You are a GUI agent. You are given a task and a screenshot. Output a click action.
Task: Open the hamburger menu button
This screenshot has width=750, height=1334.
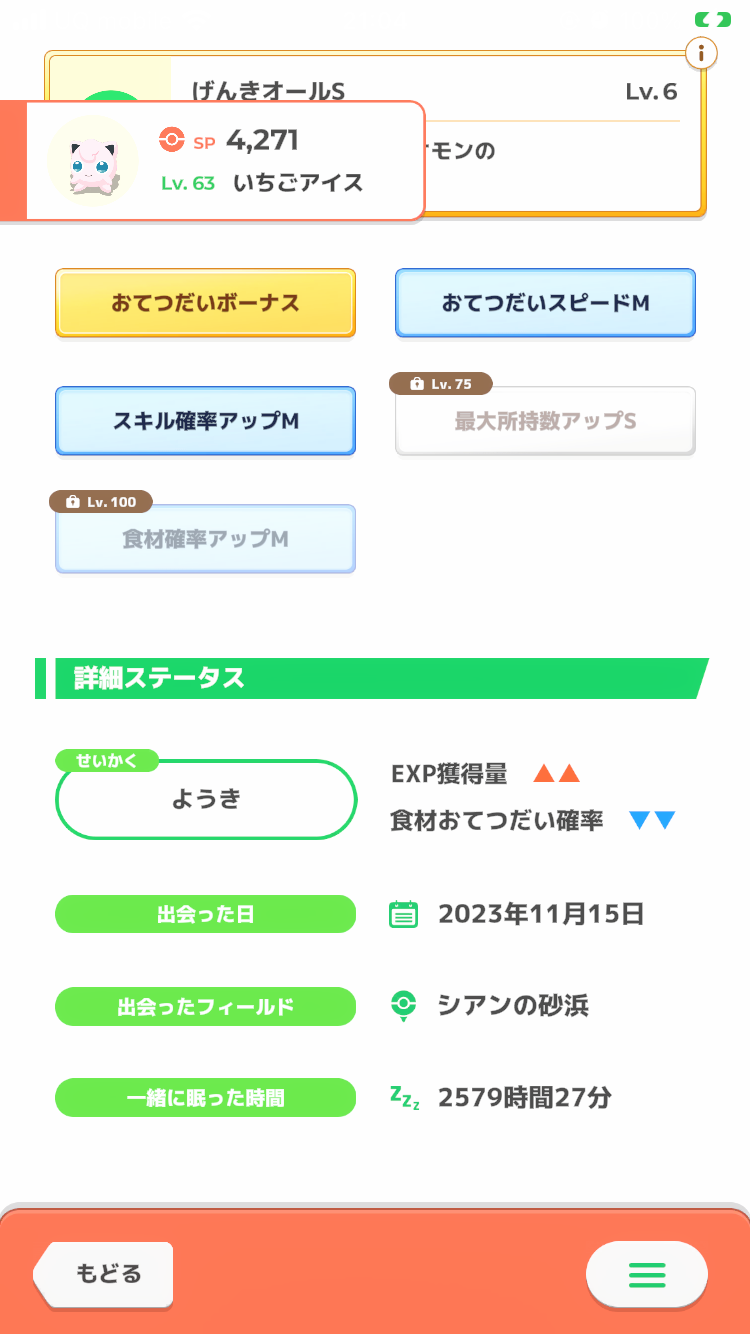tap(647, 1274)
